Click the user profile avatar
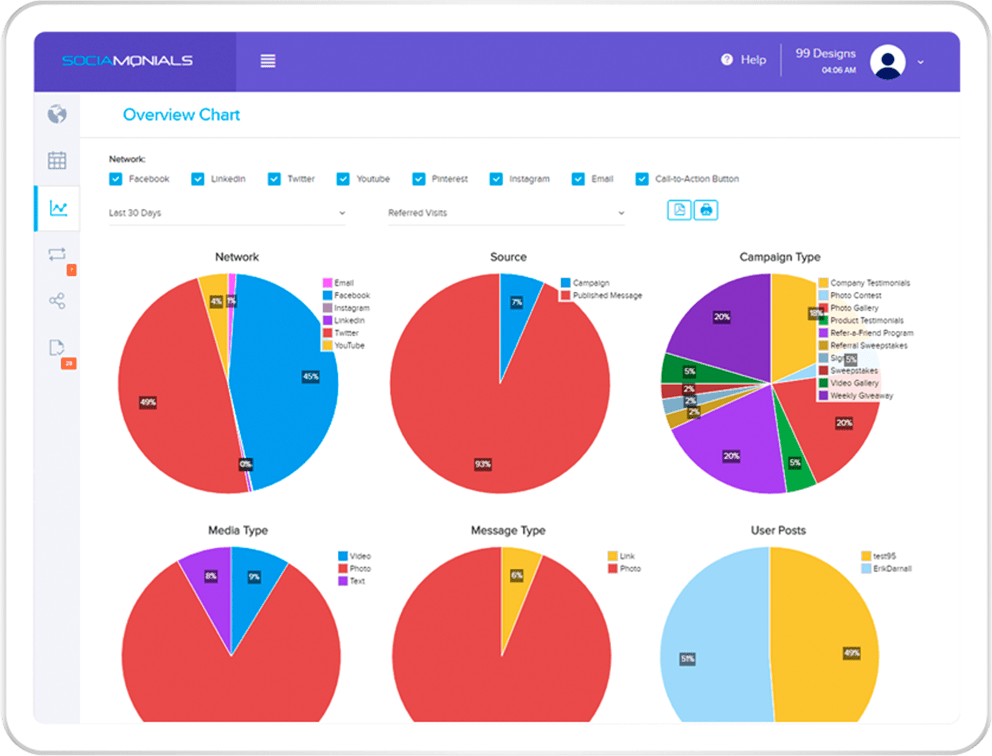Screen dimensions: 992x756 [x=888, y=62]
